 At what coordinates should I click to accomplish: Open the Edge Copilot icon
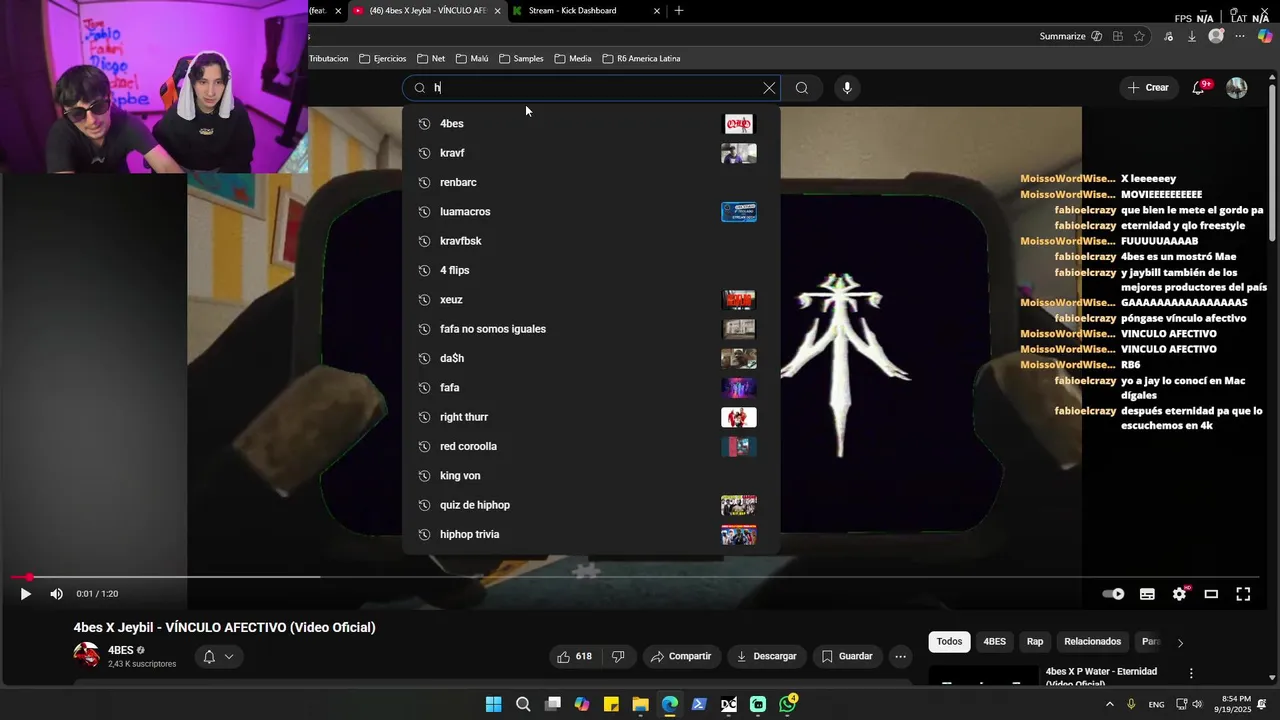click(1265, 36)
